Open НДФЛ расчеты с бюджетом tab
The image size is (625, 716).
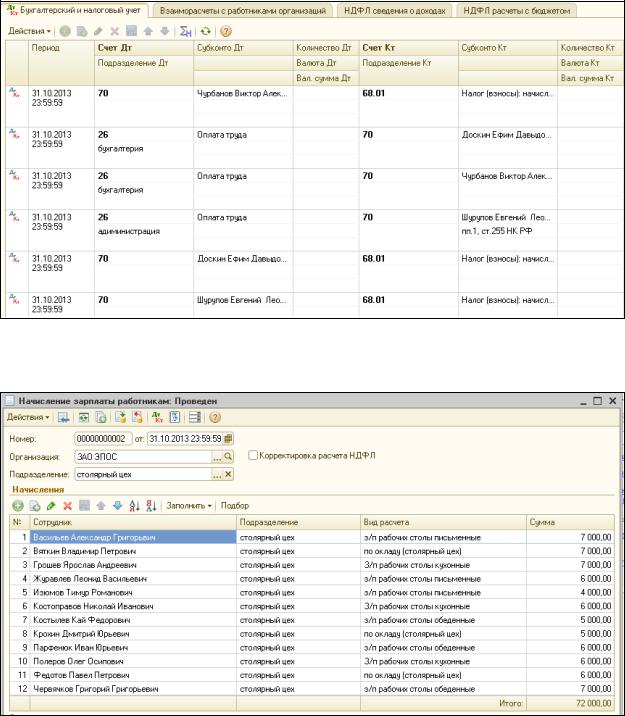(517, 11)
